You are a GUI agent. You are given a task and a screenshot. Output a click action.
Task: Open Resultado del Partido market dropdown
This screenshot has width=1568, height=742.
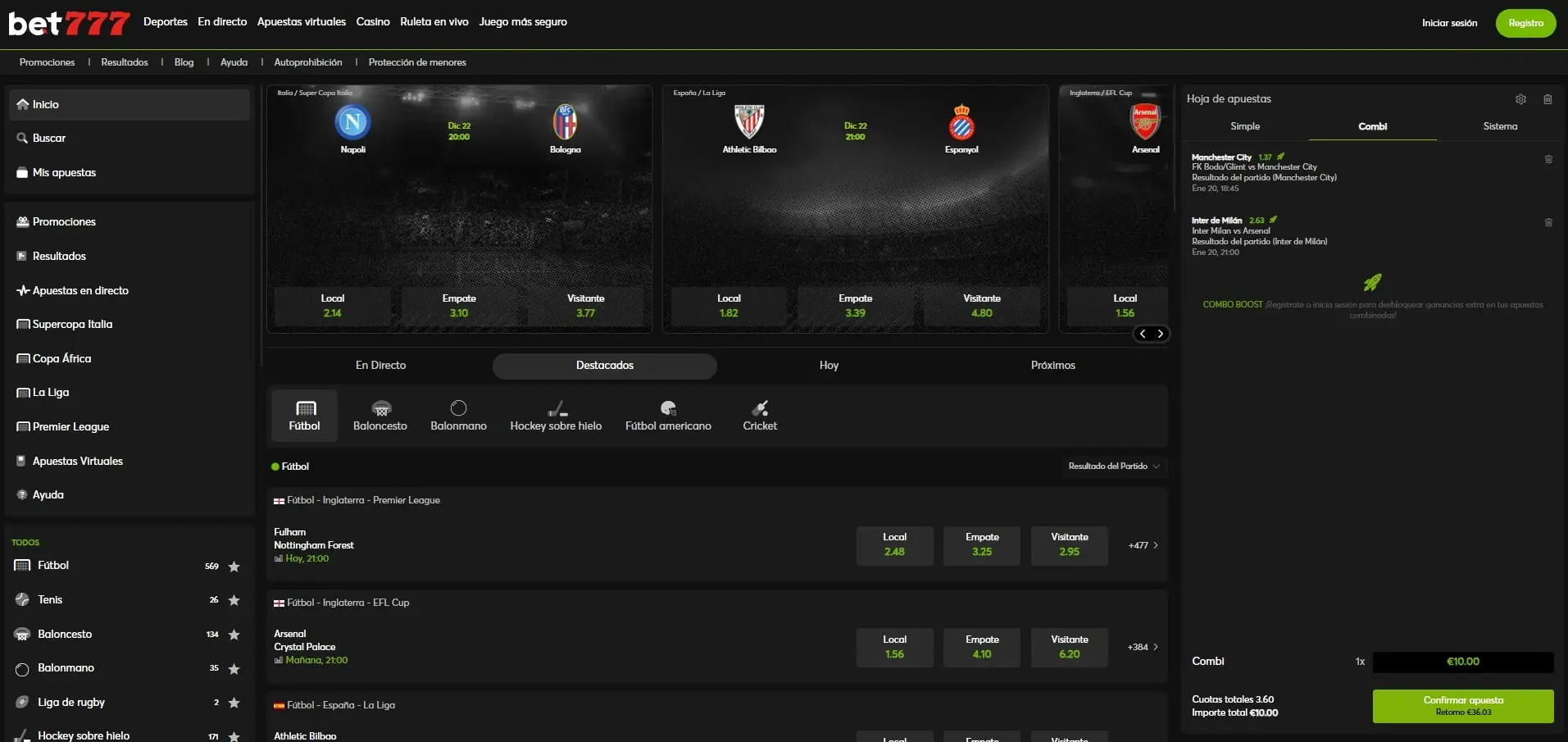(x=1113, y=466)
